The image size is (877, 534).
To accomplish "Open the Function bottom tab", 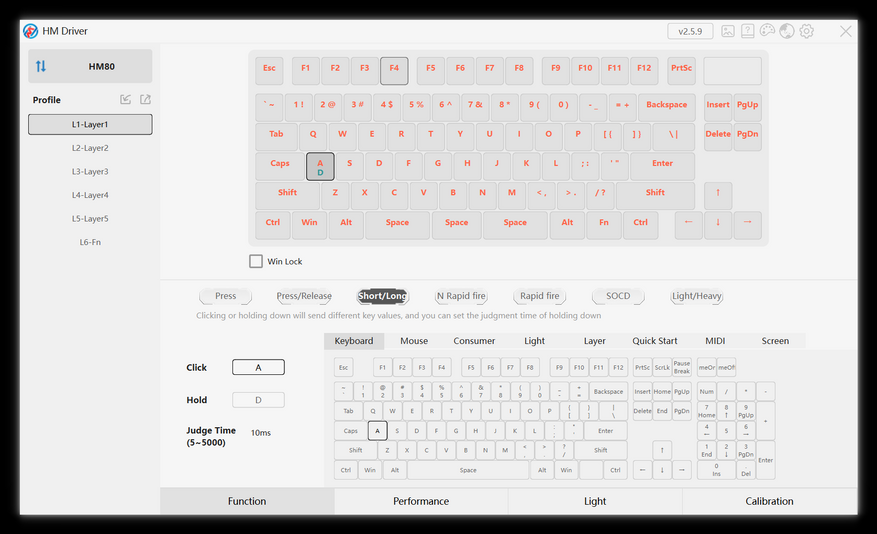I will coord(247,501).
